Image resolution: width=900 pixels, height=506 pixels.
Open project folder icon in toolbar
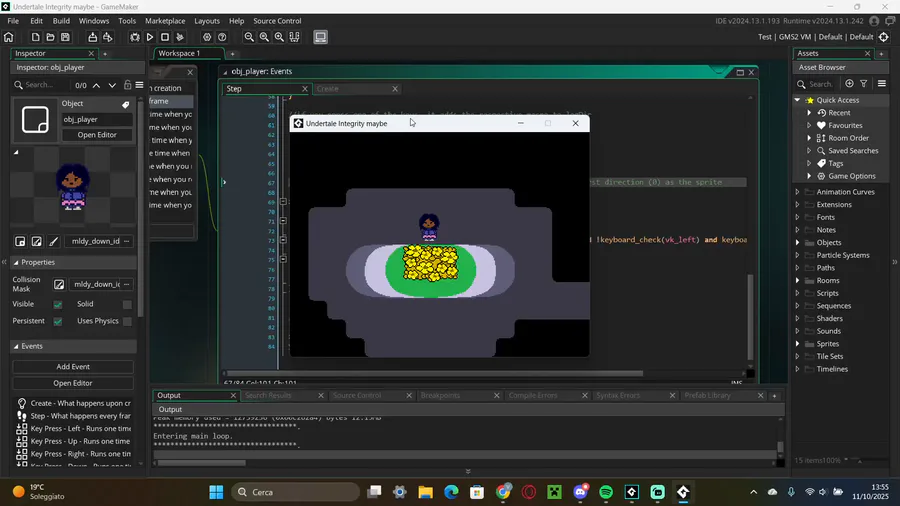click(x=51, y=37)
